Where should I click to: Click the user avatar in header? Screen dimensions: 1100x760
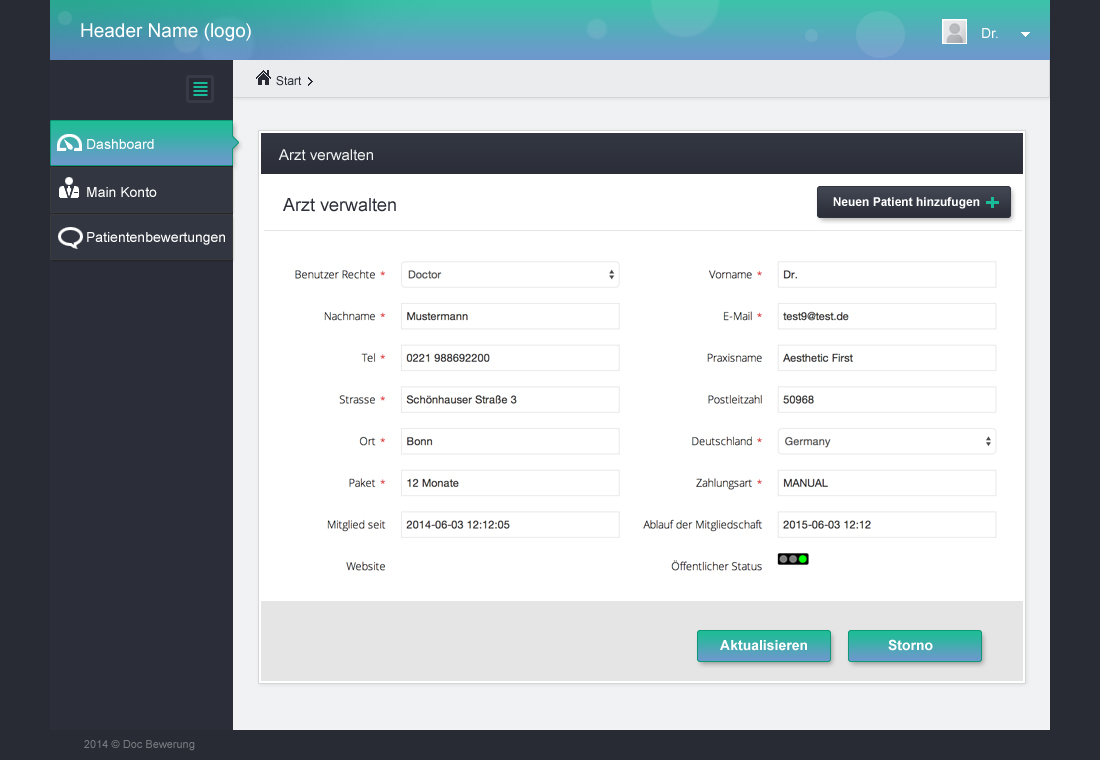954,32
